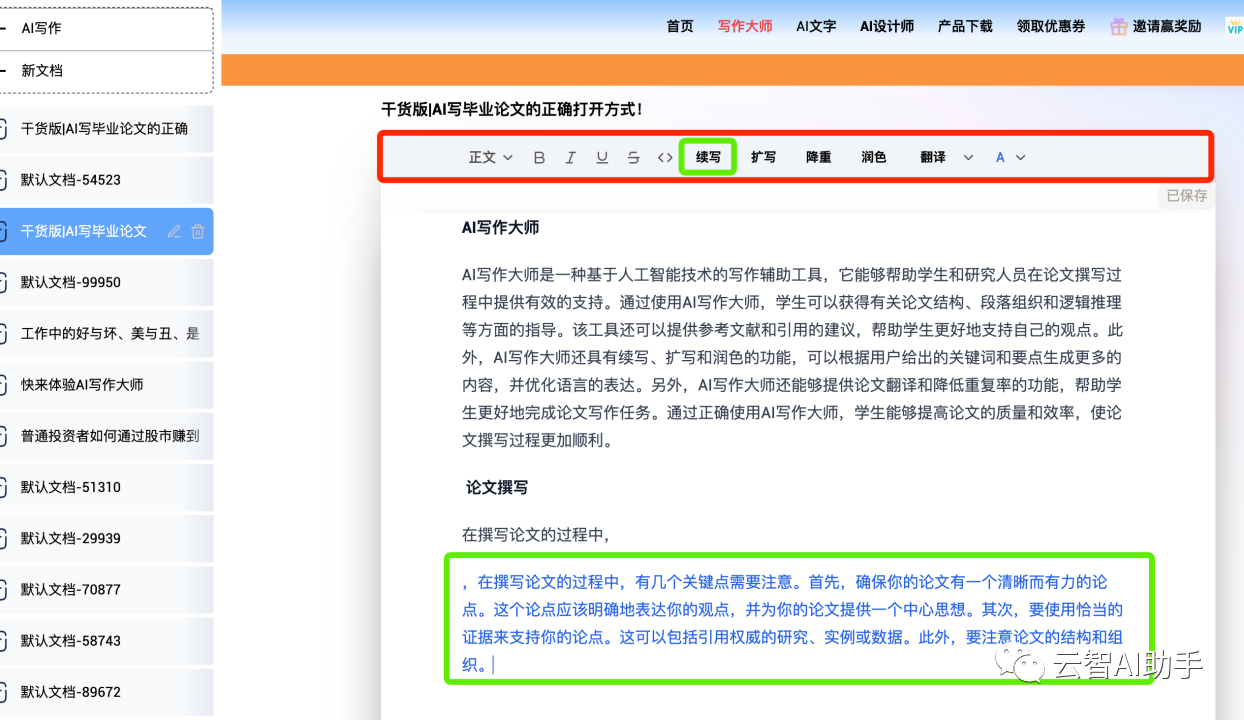
Task: Click the 降重 reduce-repetition tool
Action: 817,157
